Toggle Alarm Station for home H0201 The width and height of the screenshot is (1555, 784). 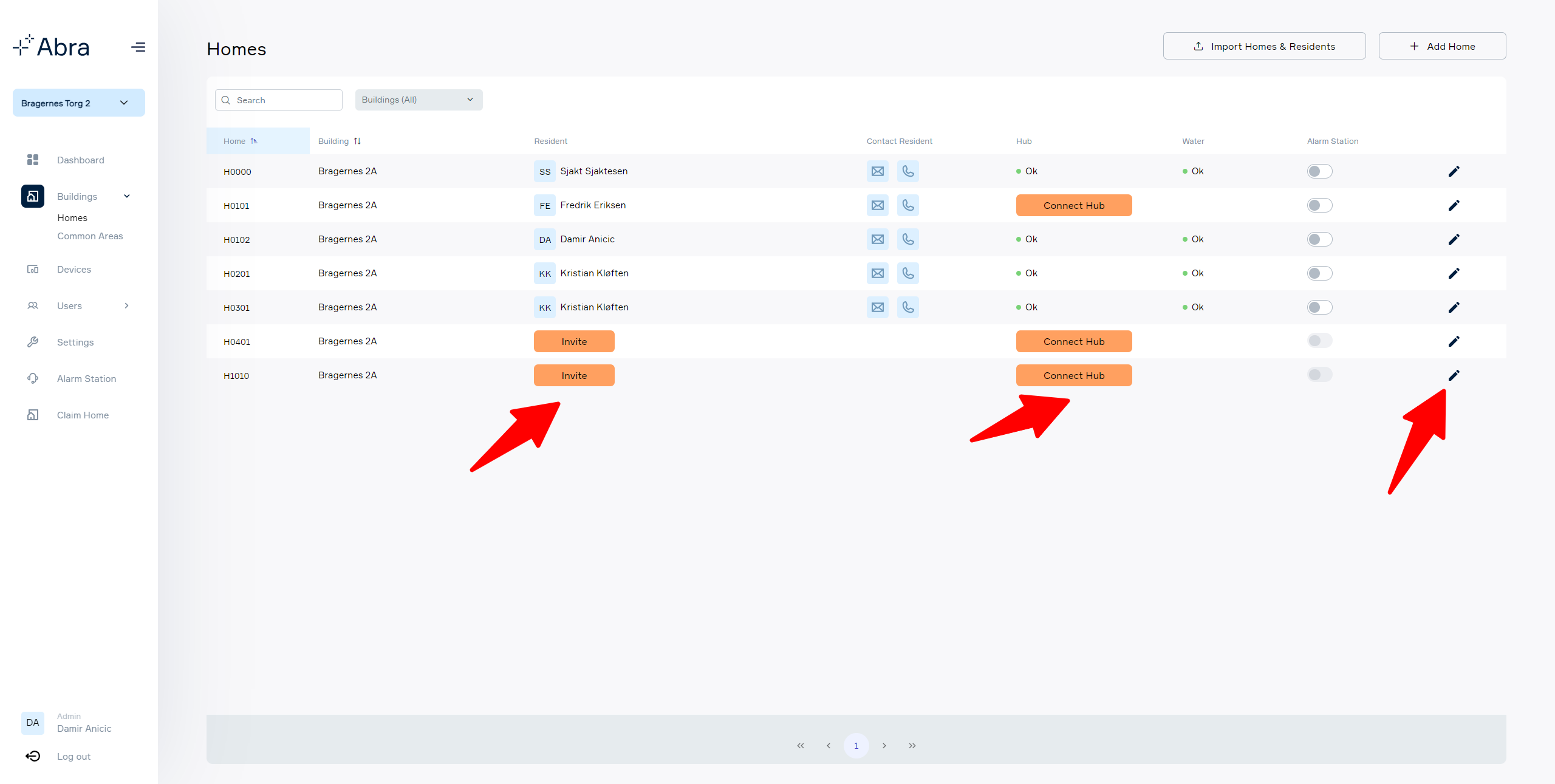(1319, 273)
